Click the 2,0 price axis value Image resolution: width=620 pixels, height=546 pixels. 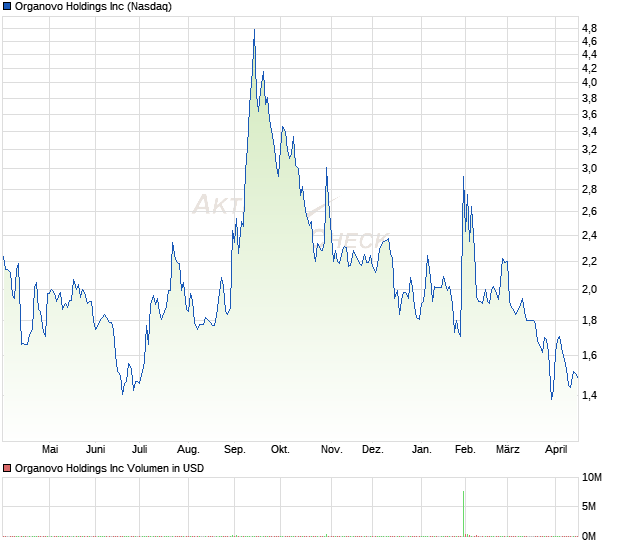[x=589, y=289]
